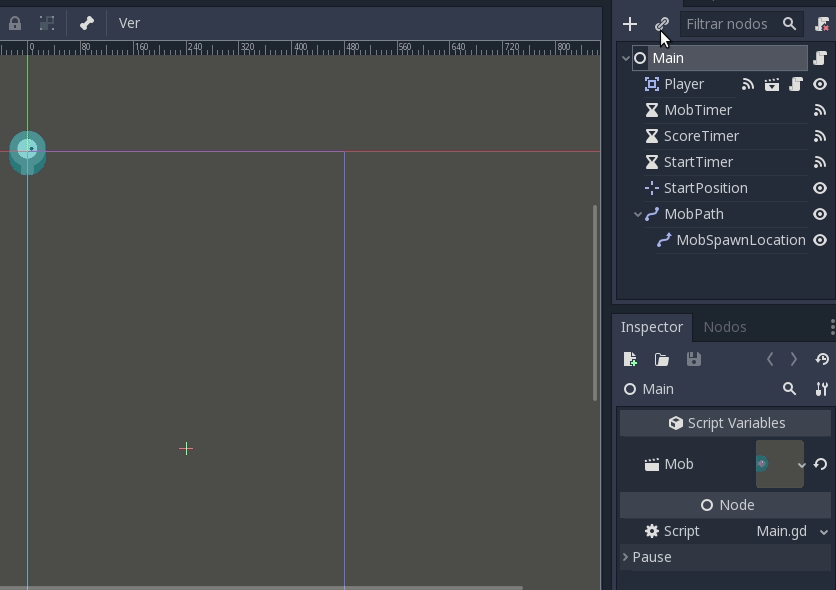Hide the Player node with eye icon
The height and width of the screenshot is (590, 836).
click(820, 84)
